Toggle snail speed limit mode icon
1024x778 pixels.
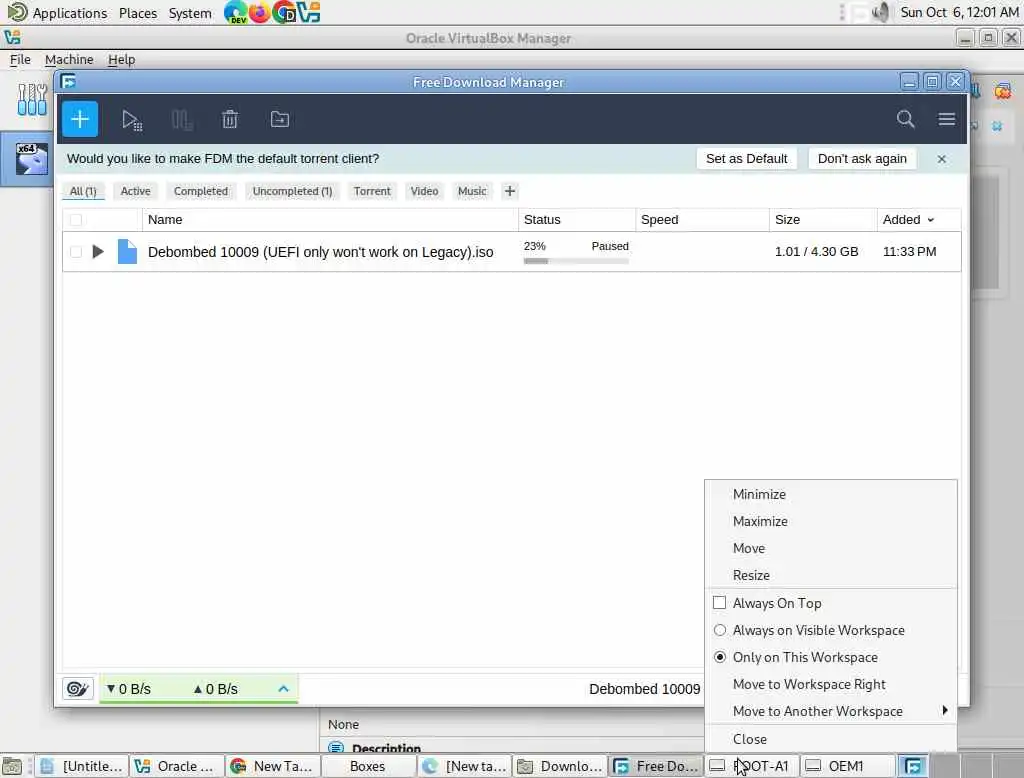78,689
